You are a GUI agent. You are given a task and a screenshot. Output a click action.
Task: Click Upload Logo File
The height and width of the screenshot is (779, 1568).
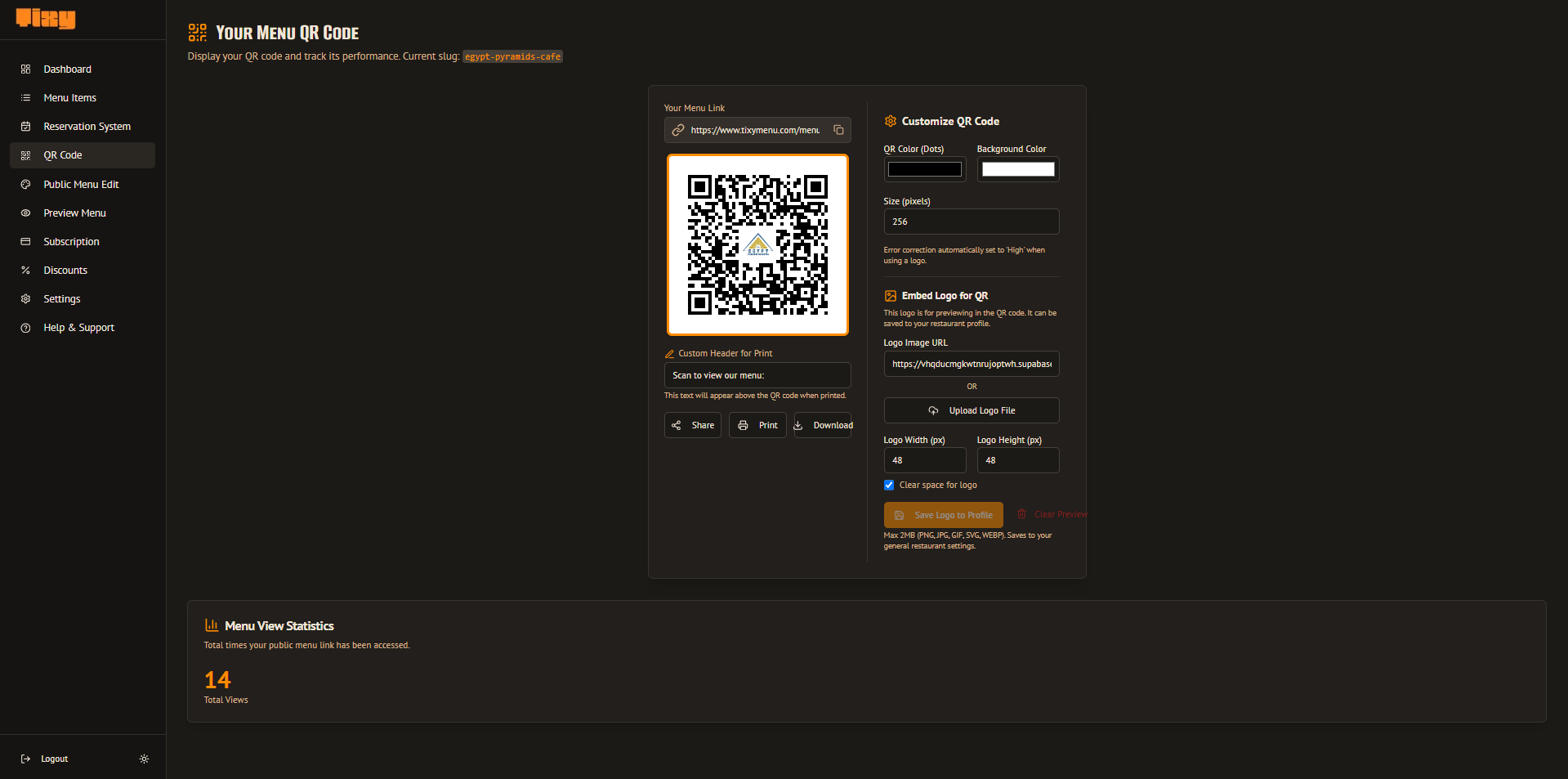972,410
